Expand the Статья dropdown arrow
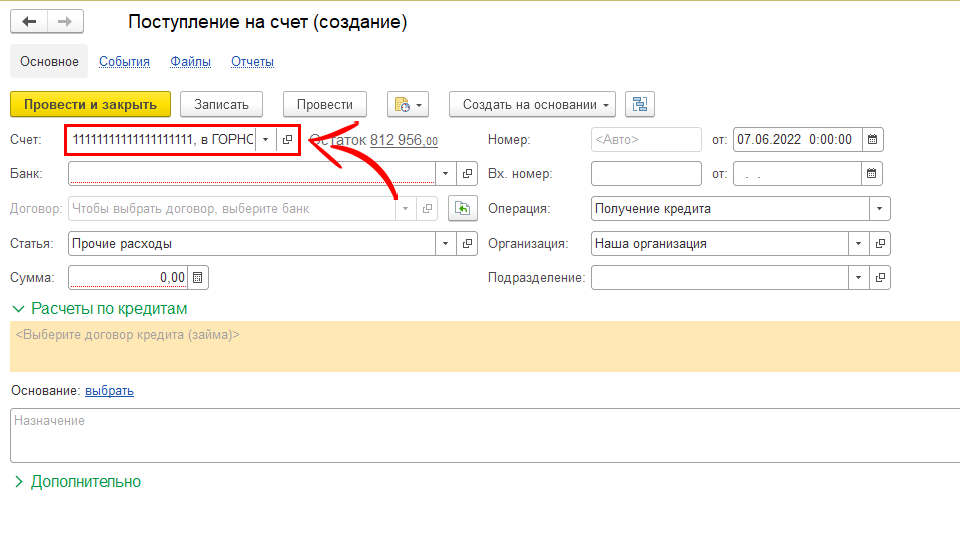Viewport: 960px width, 540px height. click(445, 243)
